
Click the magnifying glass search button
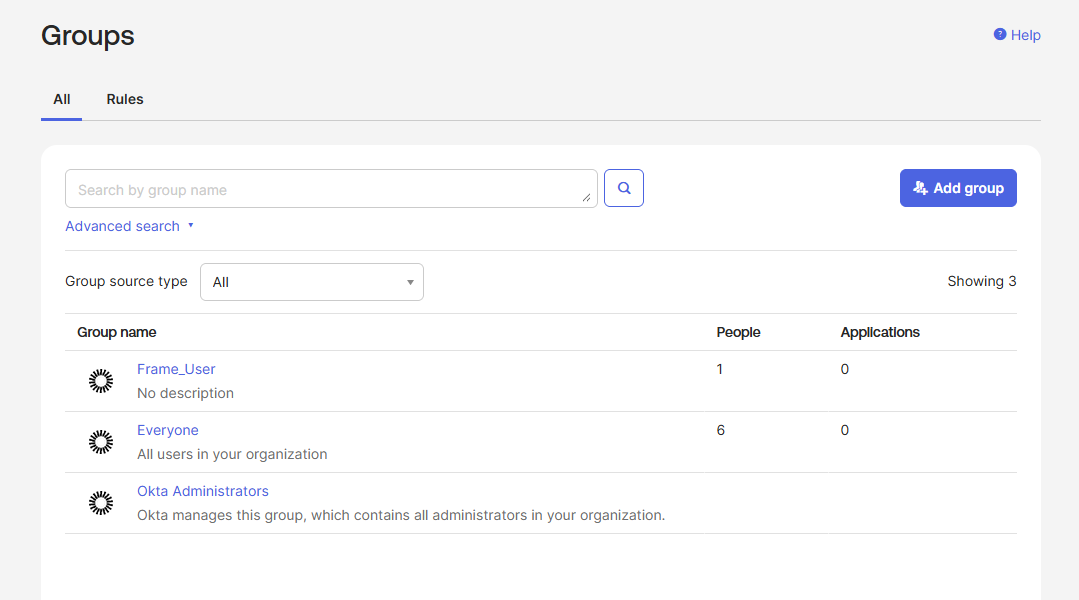(623, 188)
